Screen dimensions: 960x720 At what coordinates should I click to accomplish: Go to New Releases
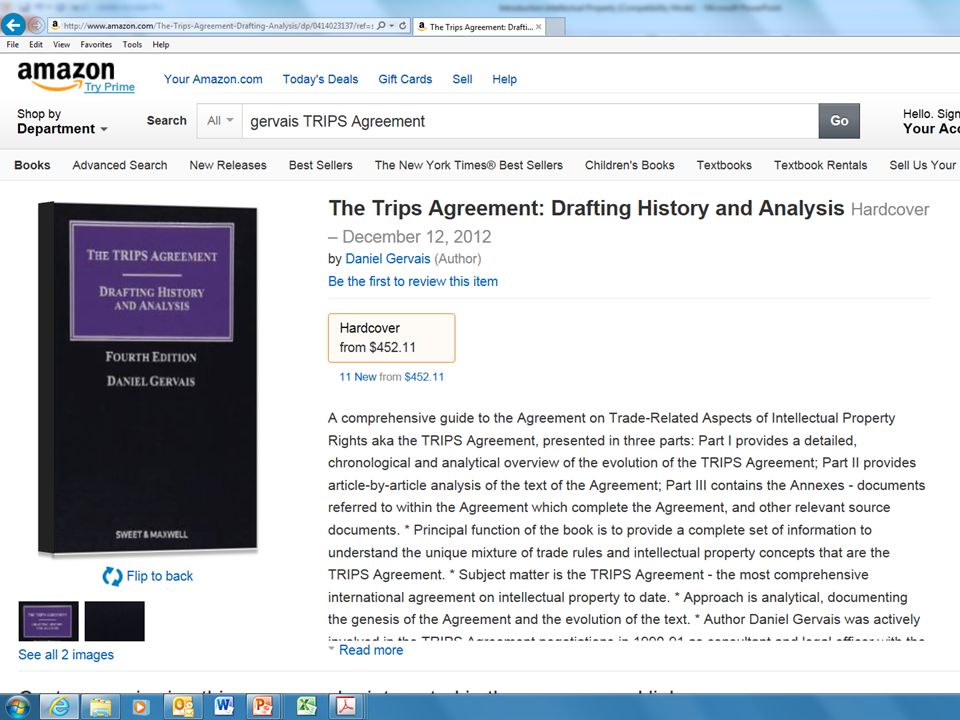point(228,165)
